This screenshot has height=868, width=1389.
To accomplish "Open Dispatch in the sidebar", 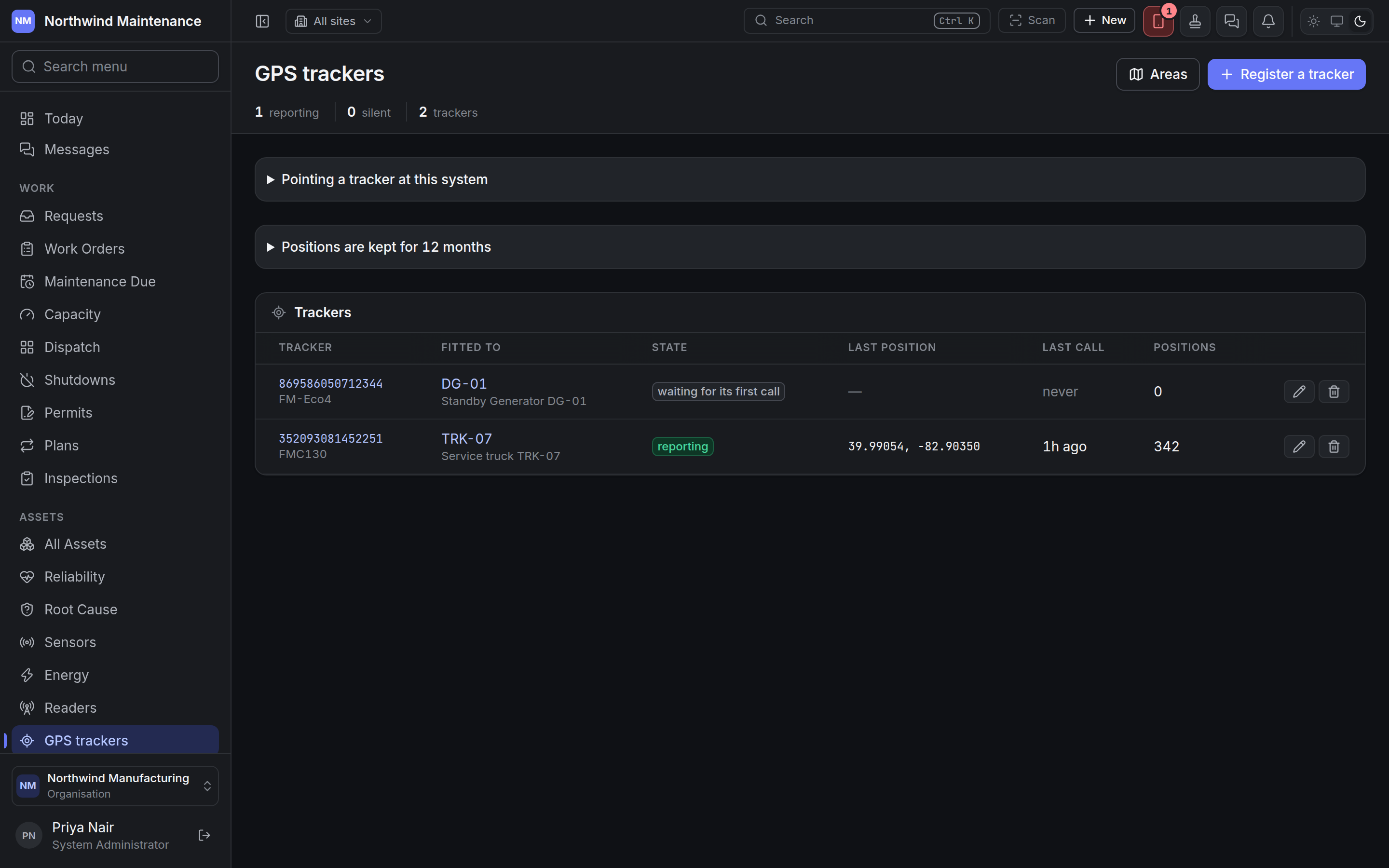I will point(115,347).
